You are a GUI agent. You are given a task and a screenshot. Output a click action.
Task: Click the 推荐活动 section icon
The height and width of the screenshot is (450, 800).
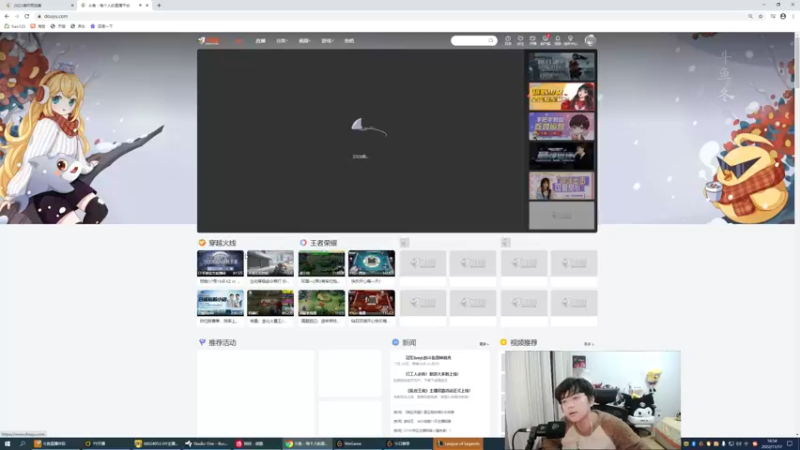tap(202, 342)
